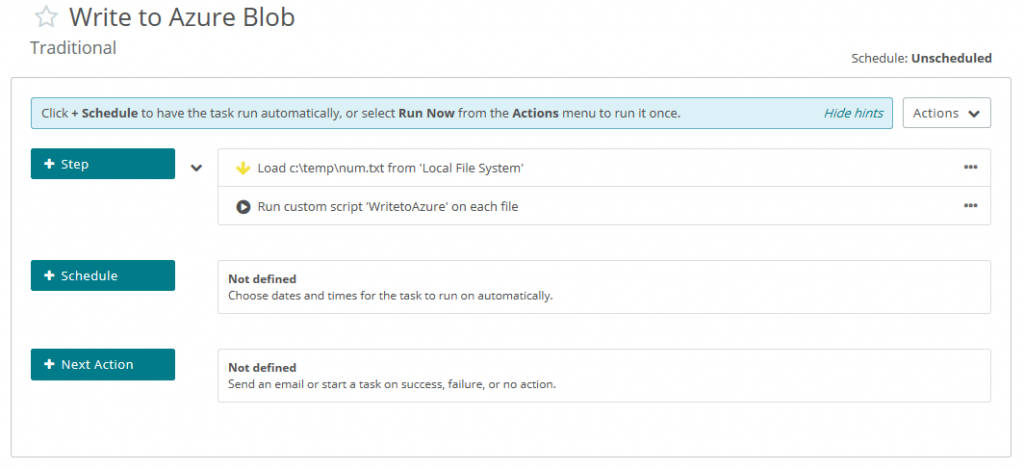
Task: Click the Schedule 'Not defined' panel
Action: click(603, 287)
